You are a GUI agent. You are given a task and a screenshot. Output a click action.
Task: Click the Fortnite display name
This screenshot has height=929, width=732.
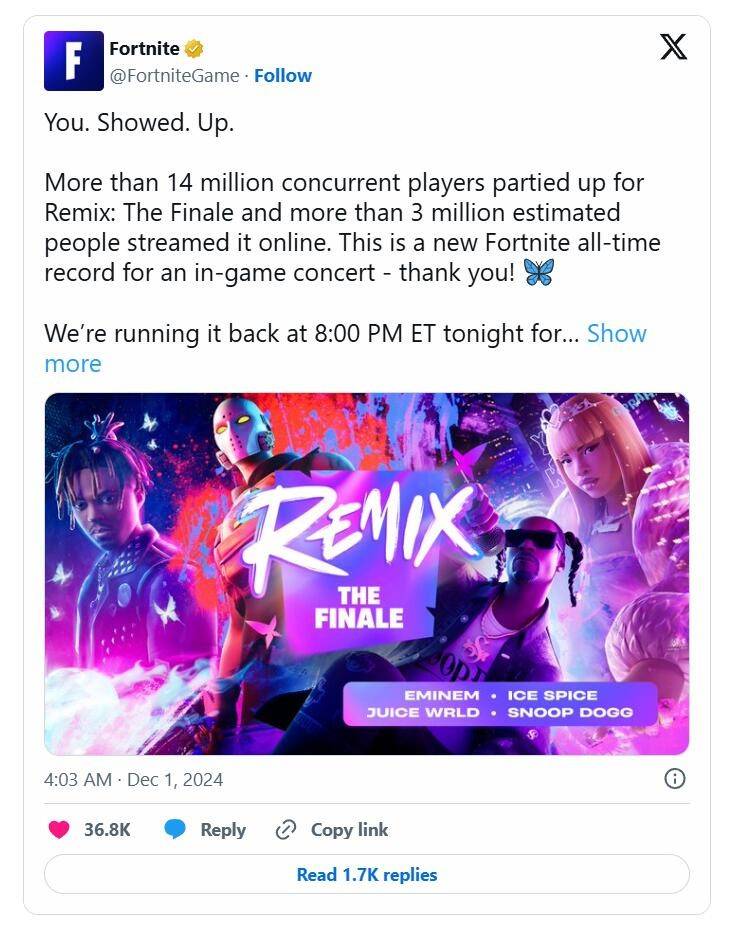click(x=144, y=48)
